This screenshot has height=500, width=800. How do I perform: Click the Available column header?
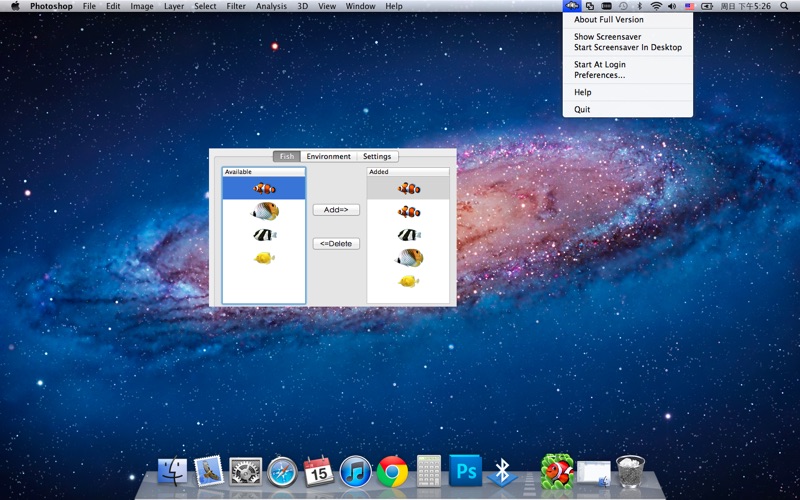tap(264, 172)
